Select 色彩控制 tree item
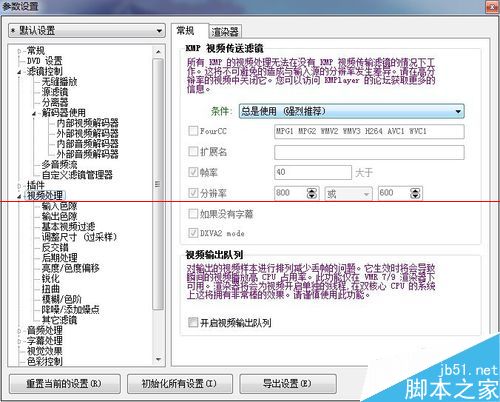 (45, 361)
